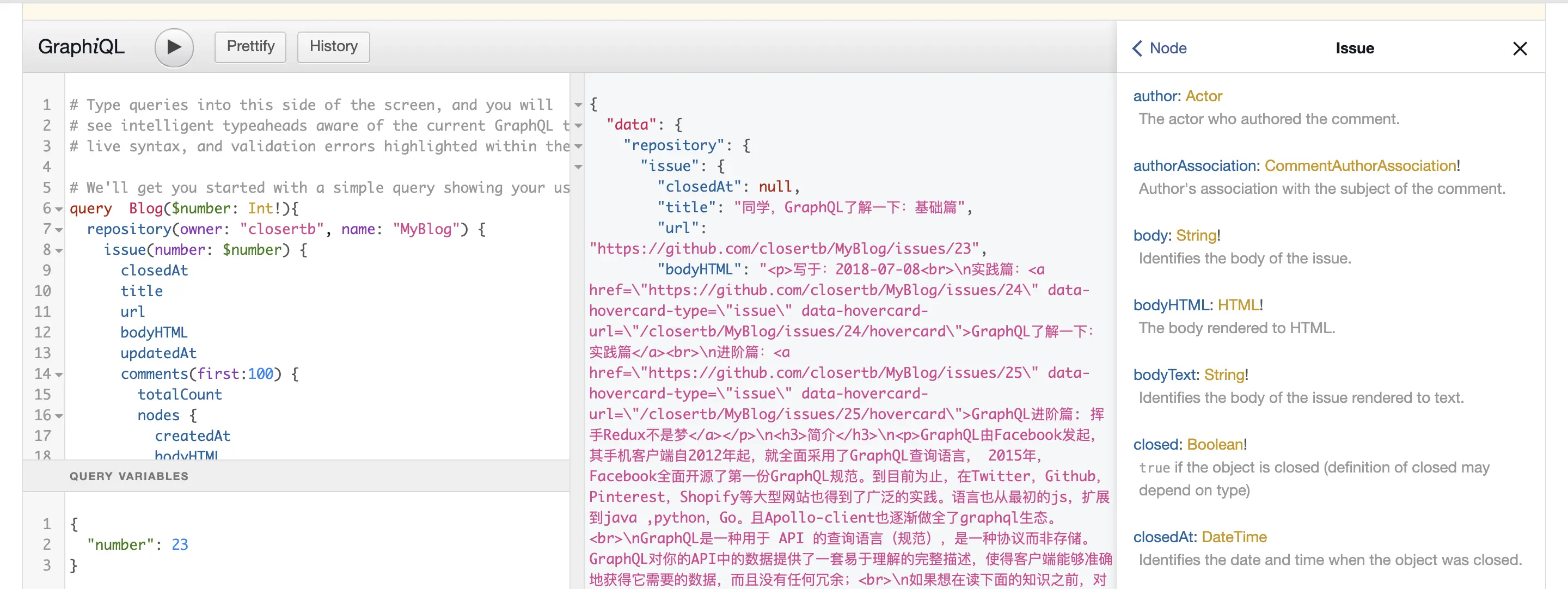
Task: Fold the issue block on line 8
Action: click(x=59, y=251)
